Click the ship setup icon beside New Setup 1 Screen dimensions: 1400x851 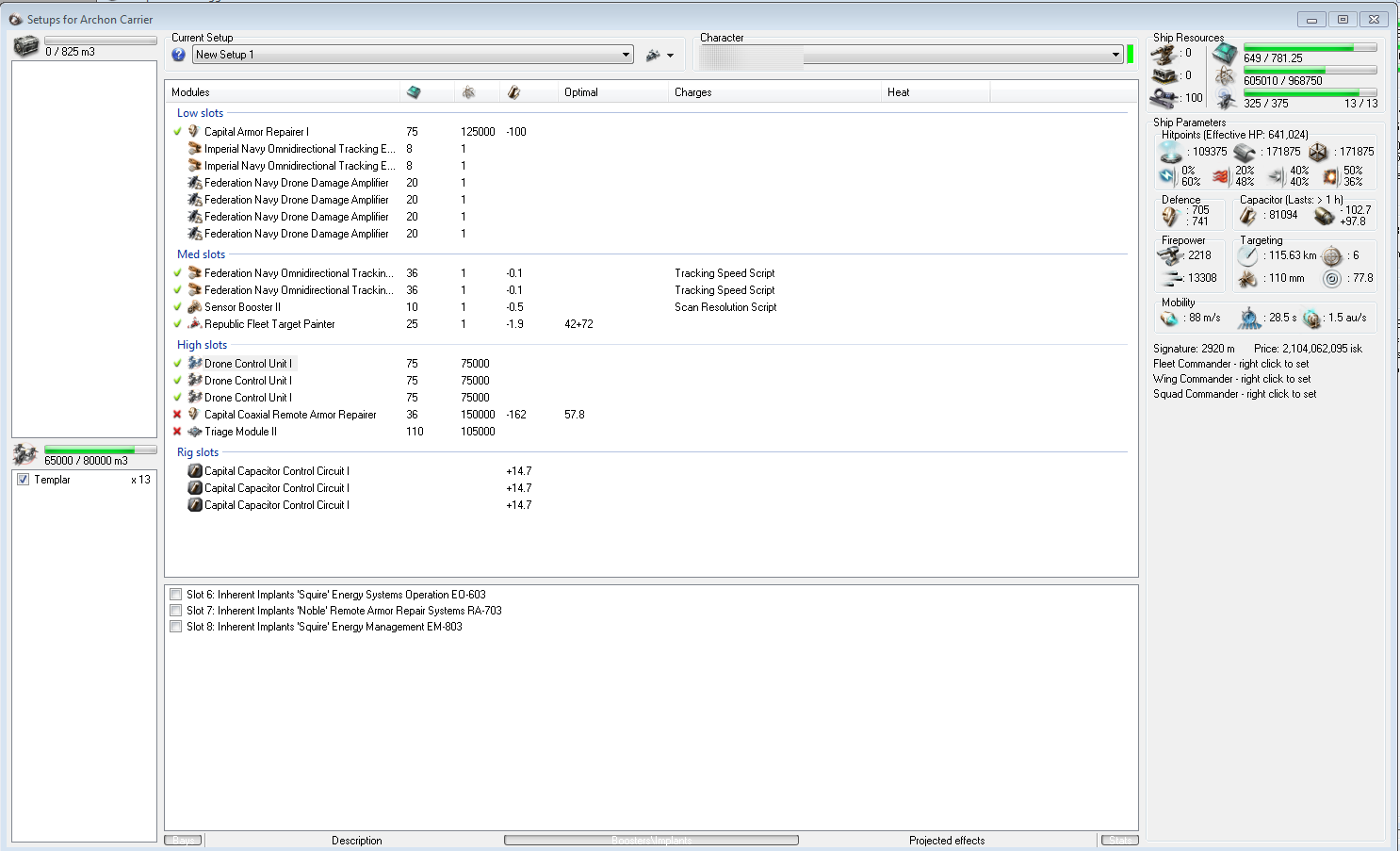pos(652,56)
